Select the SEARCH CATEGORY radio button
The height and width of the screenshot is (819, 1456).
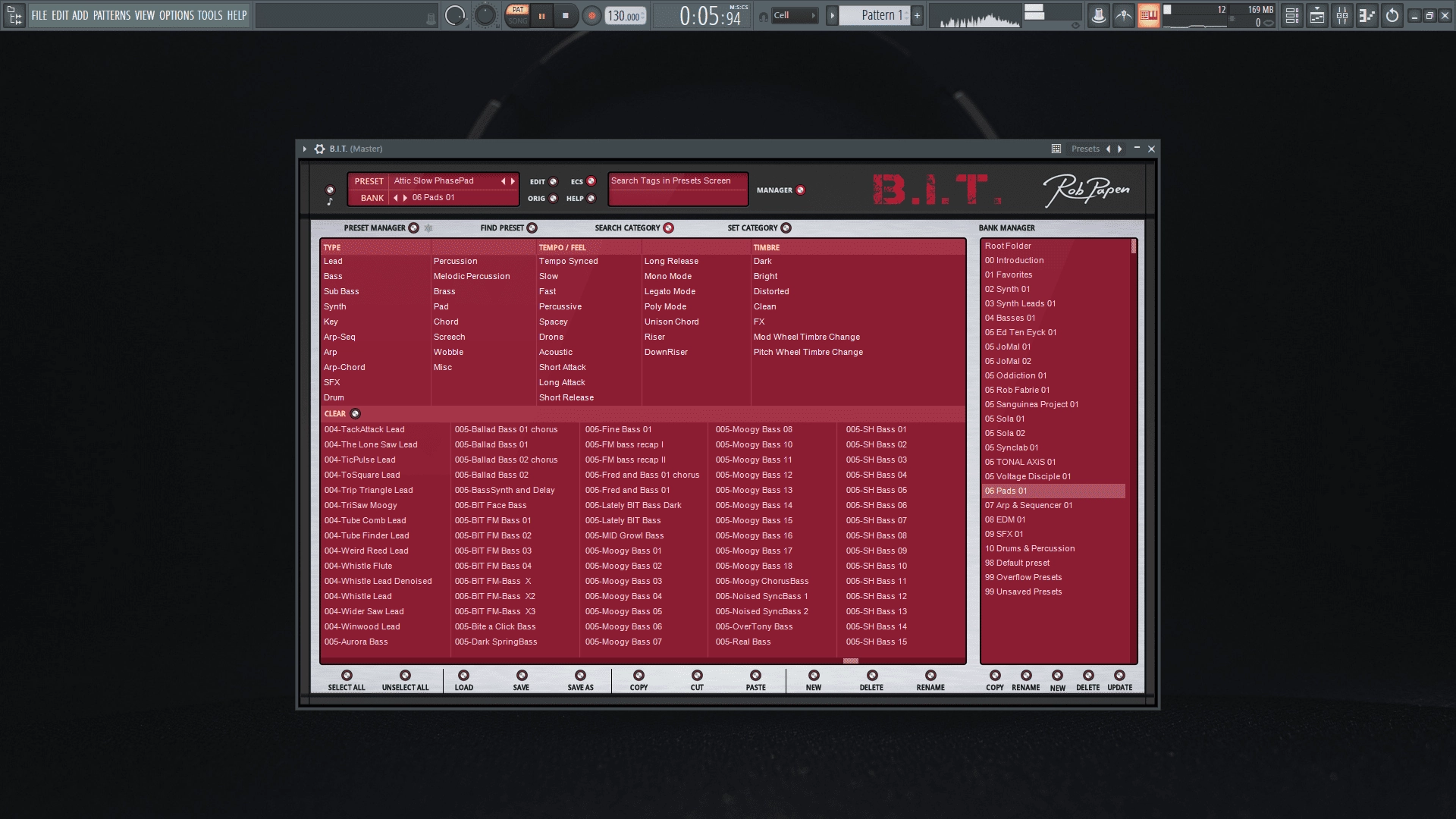tap(668, 227)
